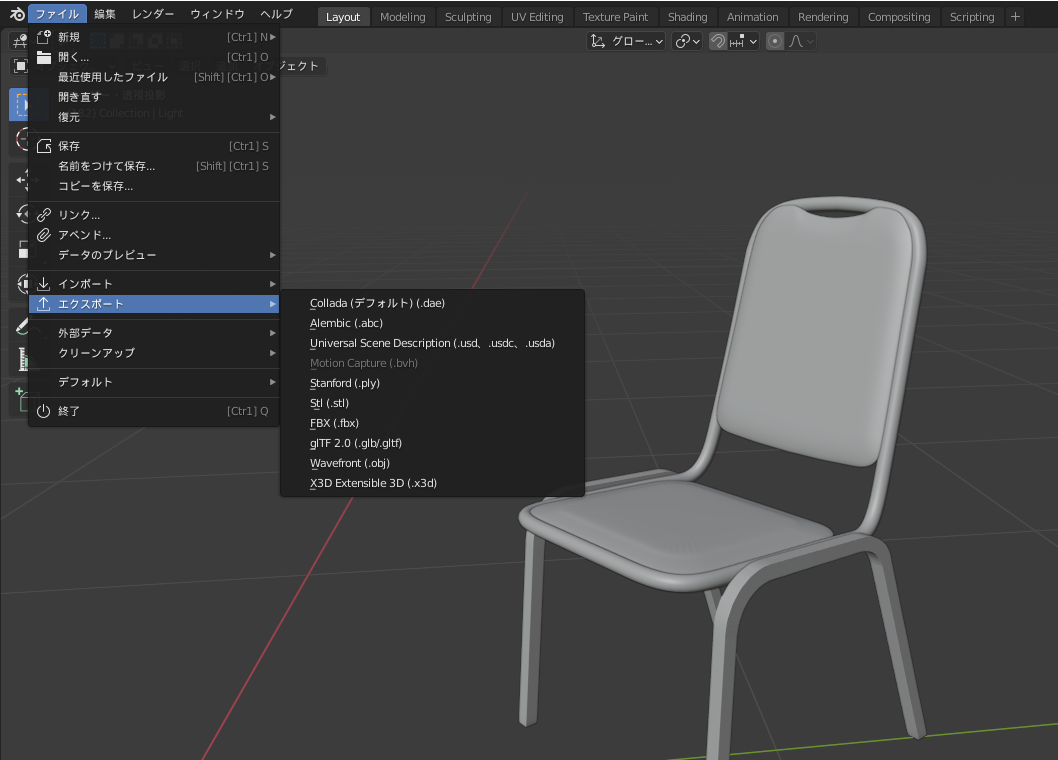
Task: Open the ウィンドウ menu
Action: tap(217, 14)
